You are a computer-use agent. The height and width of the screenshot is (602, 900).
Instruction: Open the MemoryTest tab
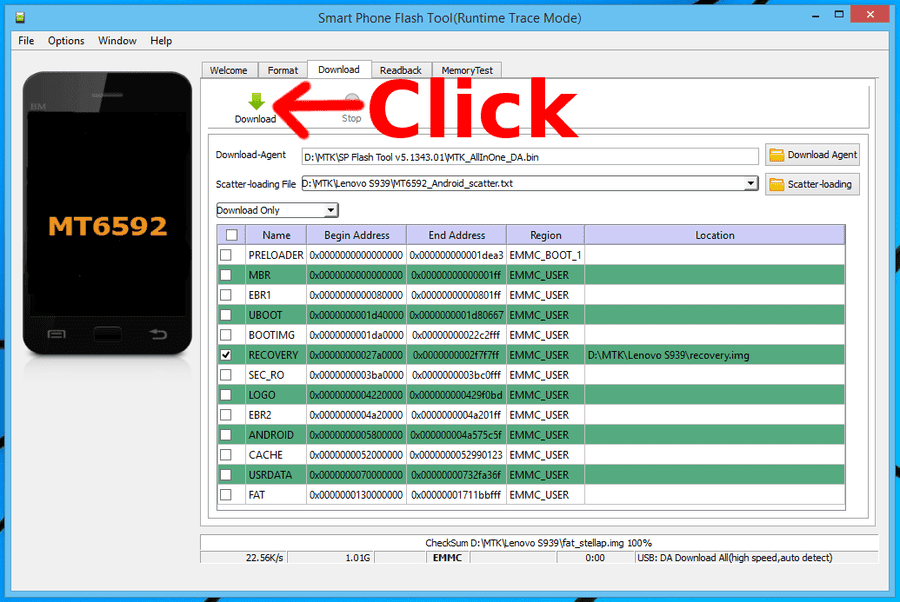point(467,70)
